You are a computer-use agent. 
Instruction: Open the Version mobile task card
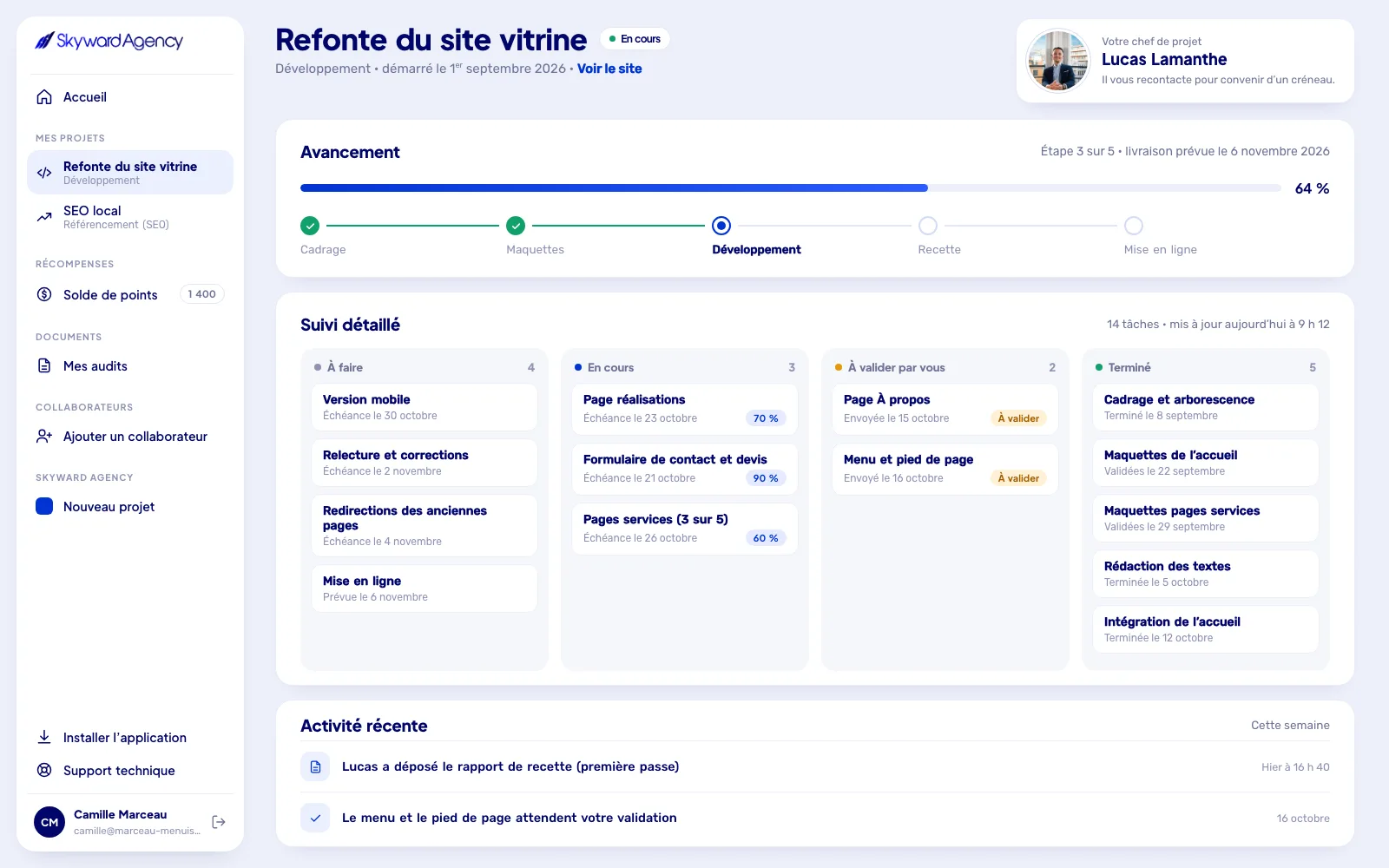click(425, 408)
